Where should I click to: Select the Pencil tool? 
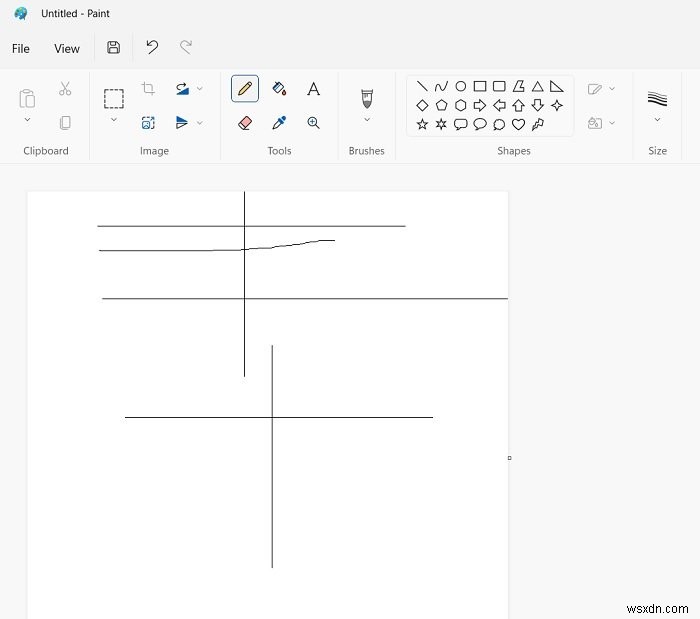click(x=245, y=88)
